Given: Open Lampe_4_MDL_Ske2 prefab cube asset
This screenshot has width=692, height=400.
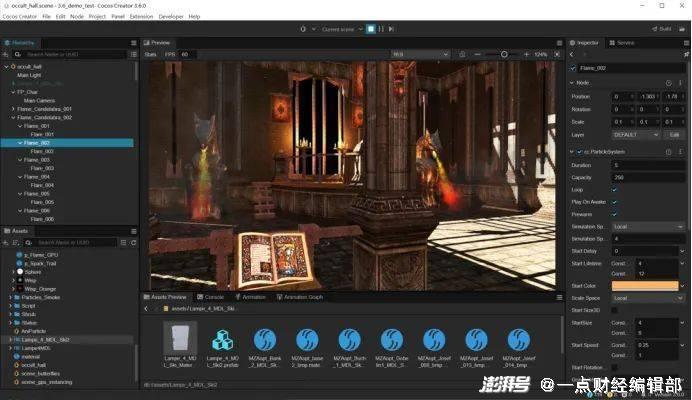Looking at the screenshot, I should 222,340.
